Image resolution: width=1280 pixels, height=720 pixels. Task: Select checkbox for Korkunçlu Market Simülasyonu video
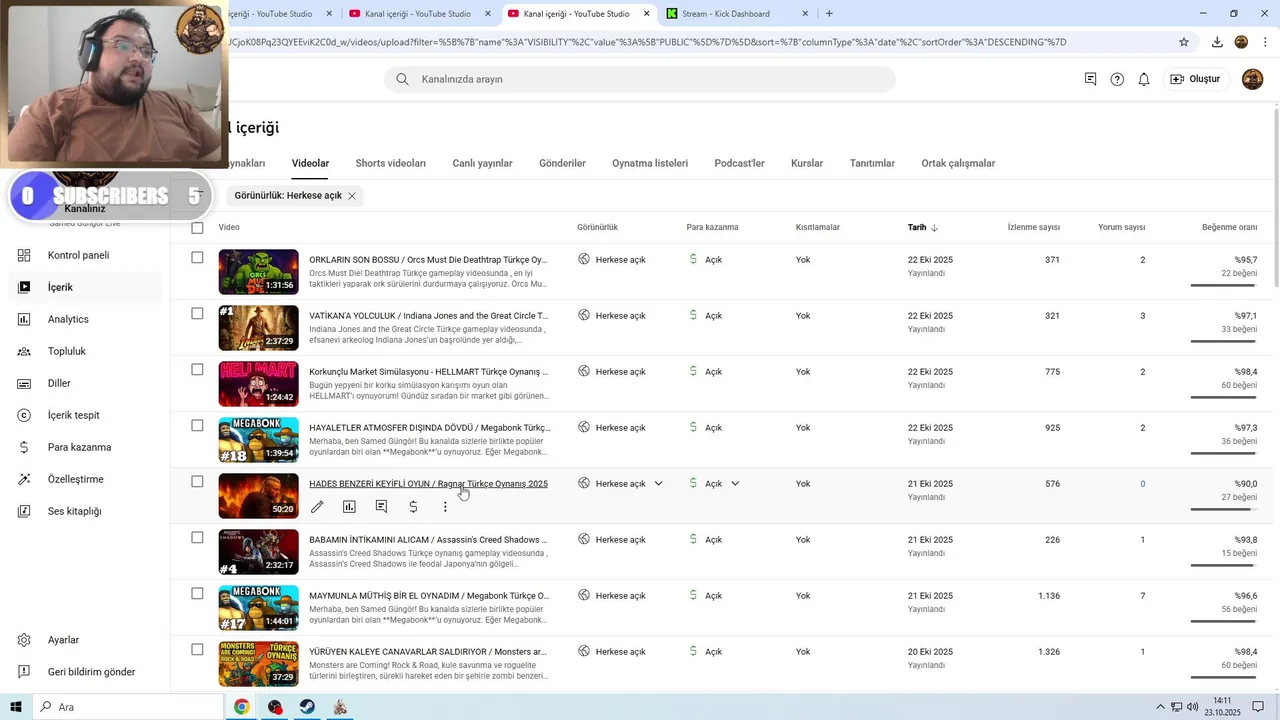click(x=197, y=370)
